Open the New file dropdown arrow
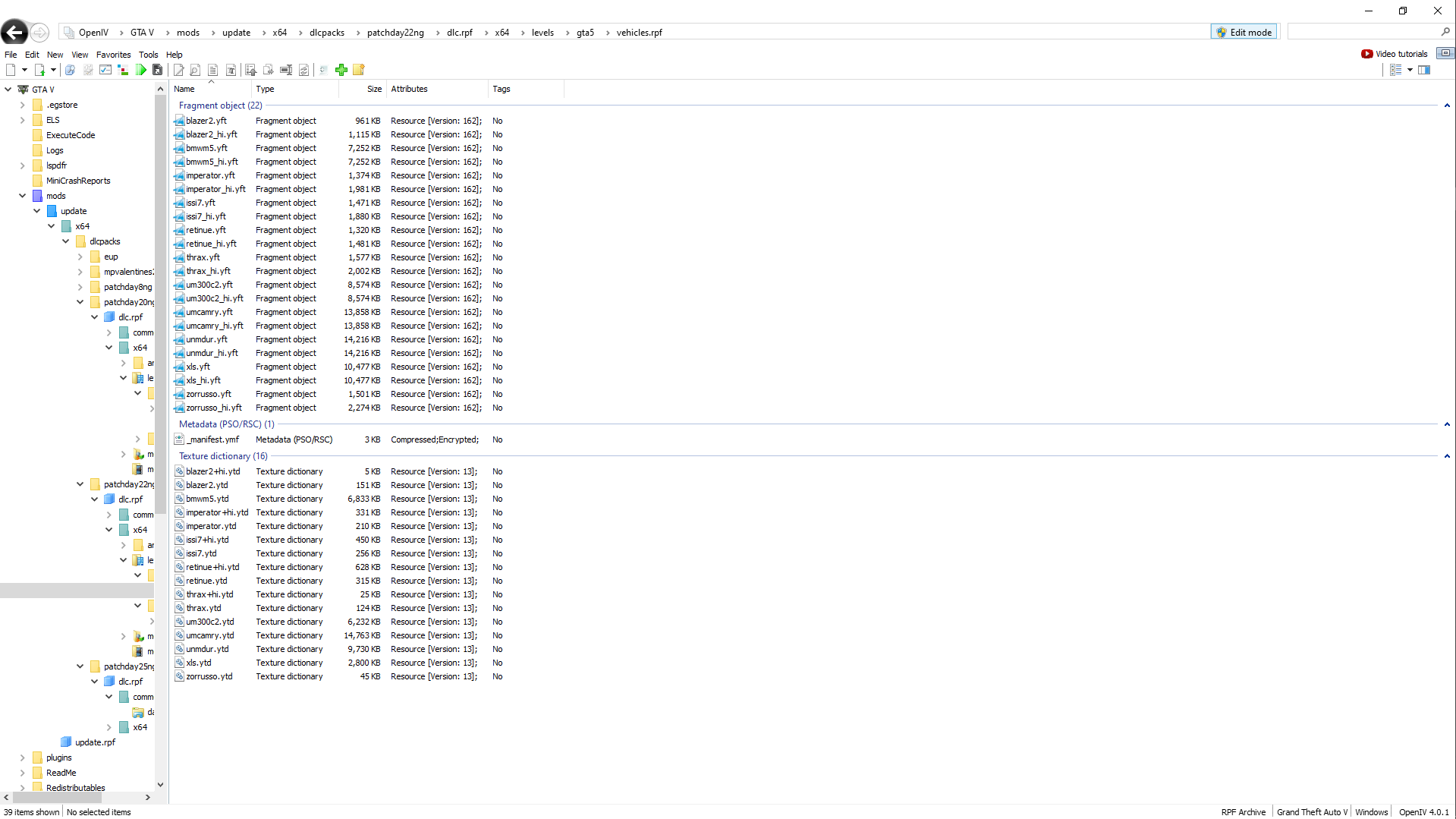This screenshot has height=819, width=1456. point(25,70)
